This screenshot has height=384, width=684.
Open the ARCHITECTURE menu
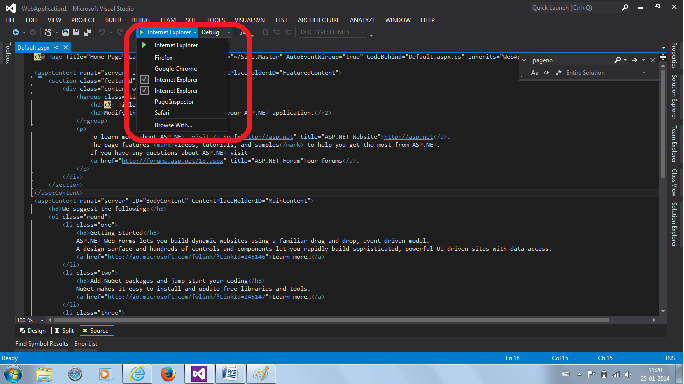[318, 20]
